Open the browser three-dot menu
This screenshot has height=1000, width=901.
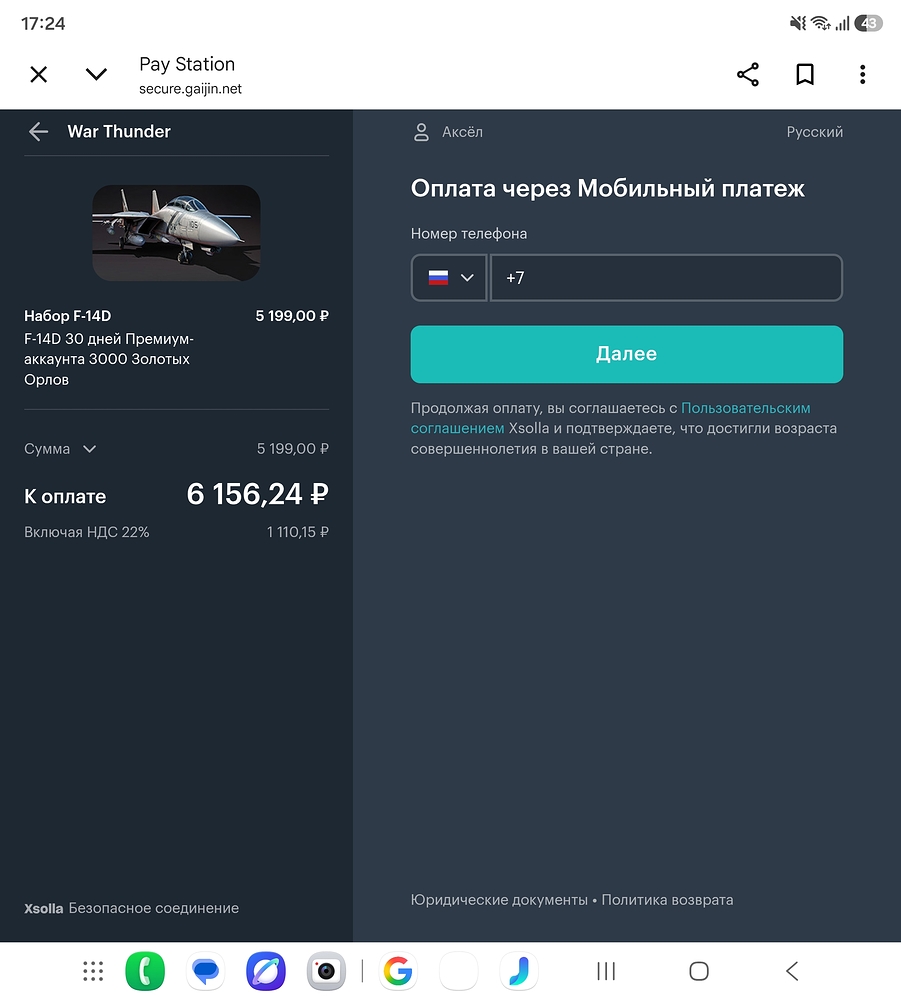[863, 75]
